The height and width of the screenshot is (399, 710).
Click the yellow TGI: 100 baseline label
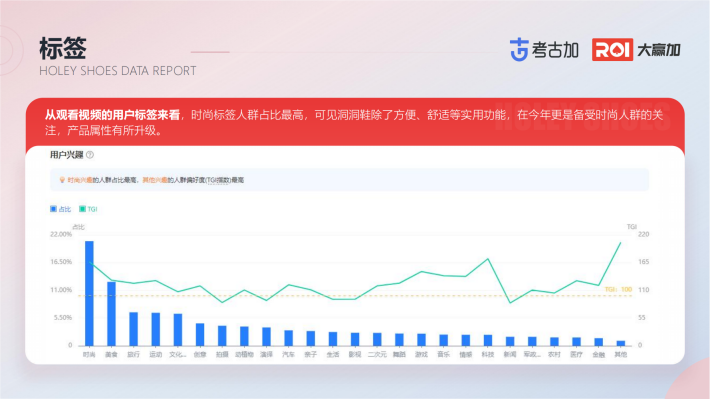(x=618, y=289)
